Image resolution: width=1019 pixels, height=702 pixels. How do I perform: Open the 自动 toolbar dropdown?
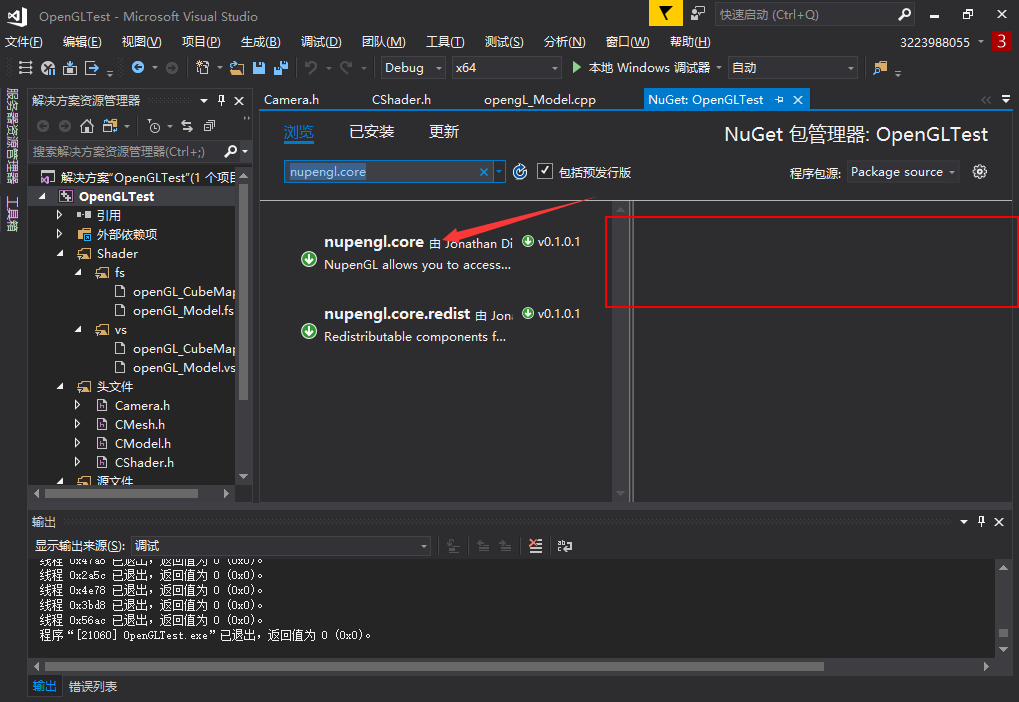[x=793, y=68]
